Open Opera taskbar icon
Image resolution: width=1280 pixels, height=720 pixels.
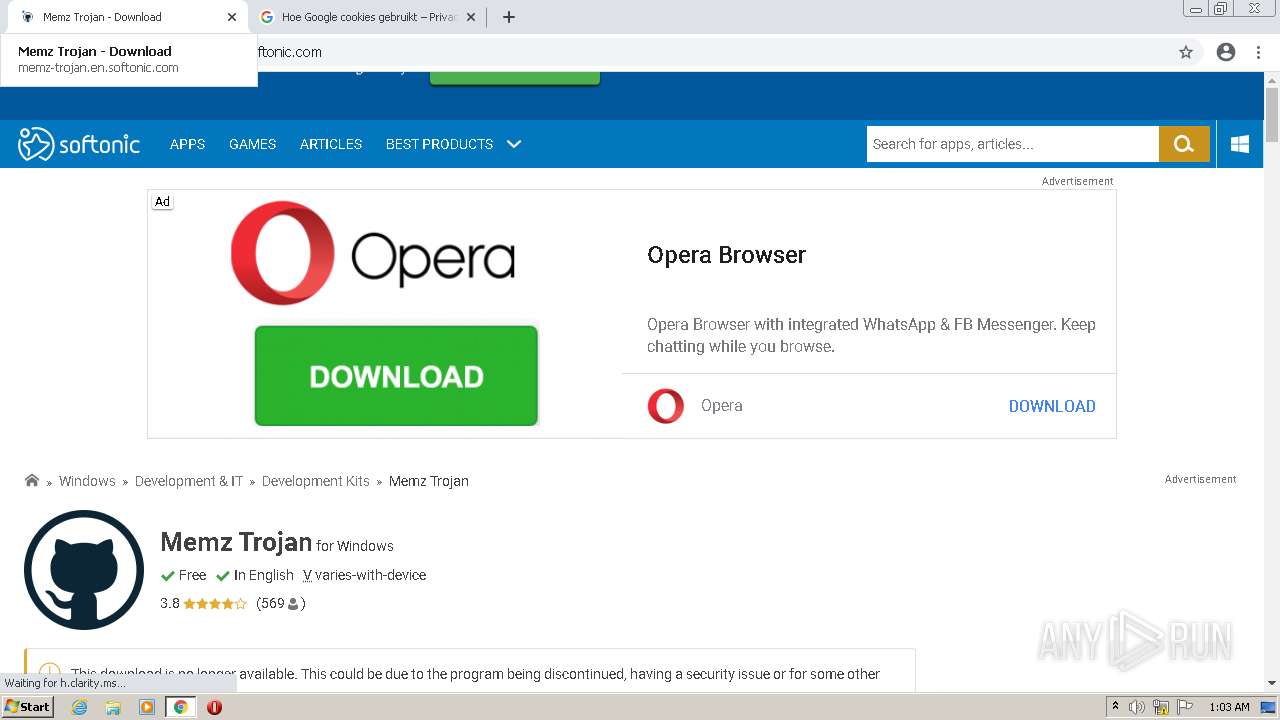(x=214, y=707)
